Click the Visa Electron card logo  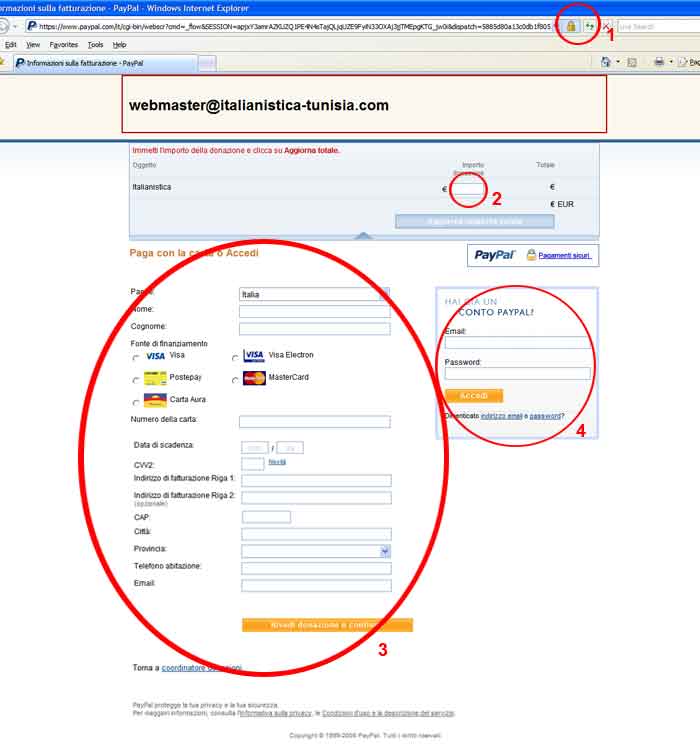pyautogui.click(x=254, y=355)
